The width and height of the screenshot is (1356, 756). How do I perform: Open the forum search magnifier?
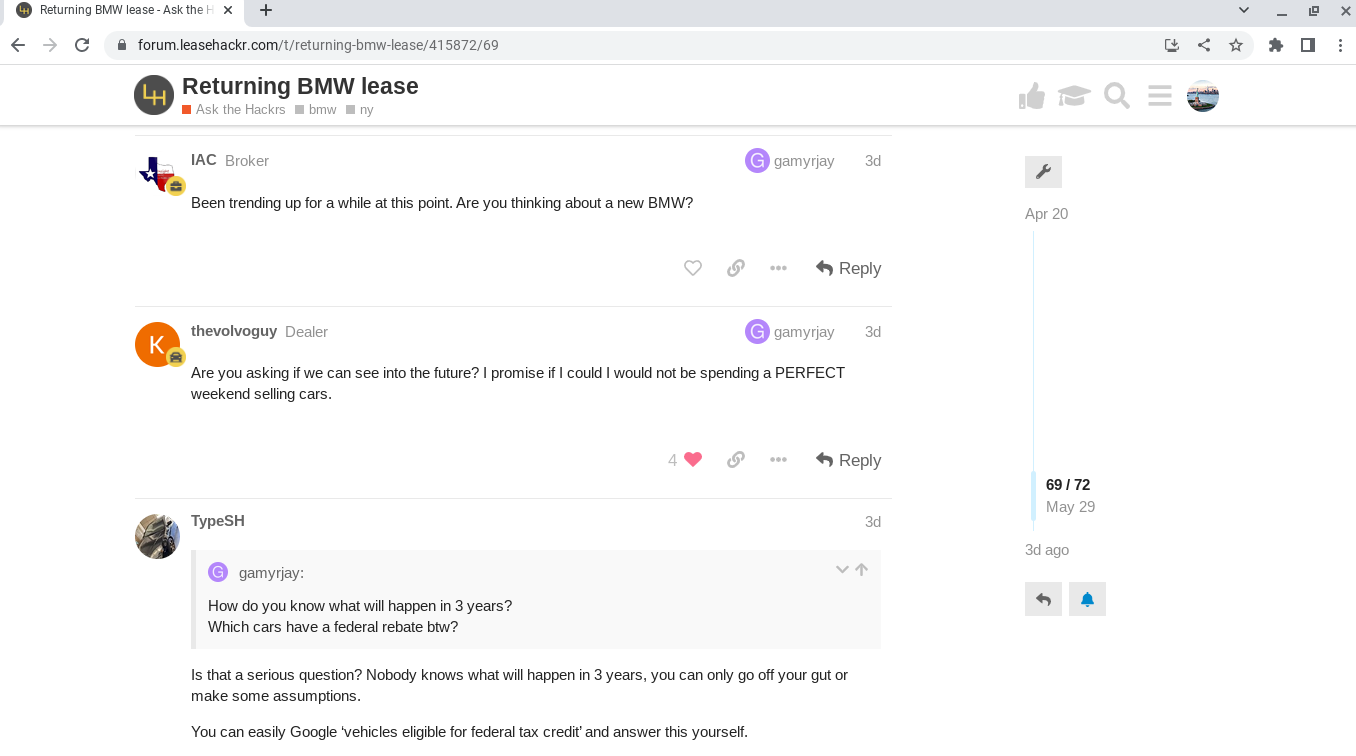tap(1117, 96)
